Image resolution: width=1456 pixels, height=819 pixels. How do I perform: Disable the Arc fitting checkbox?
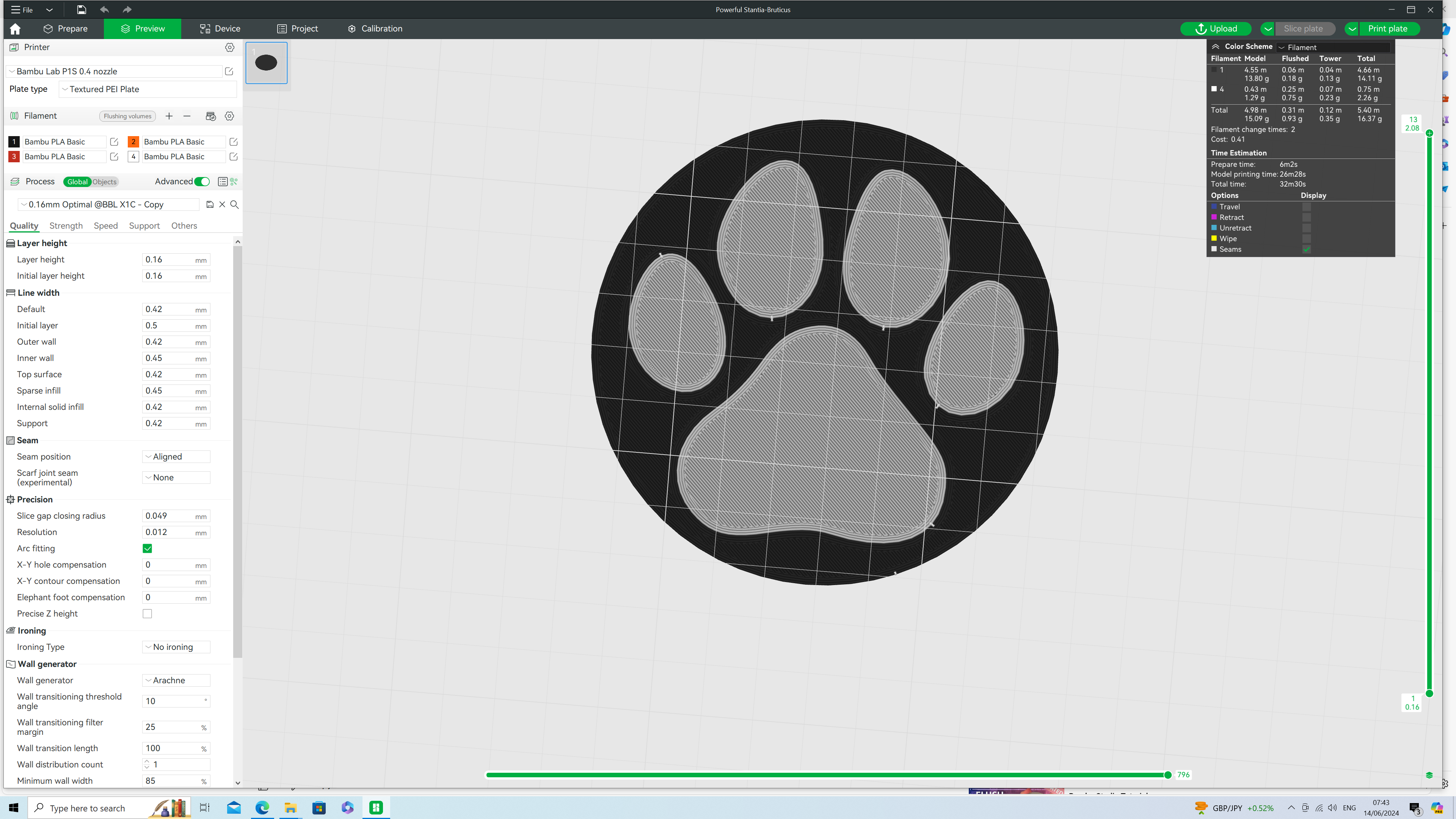point(147,548)
